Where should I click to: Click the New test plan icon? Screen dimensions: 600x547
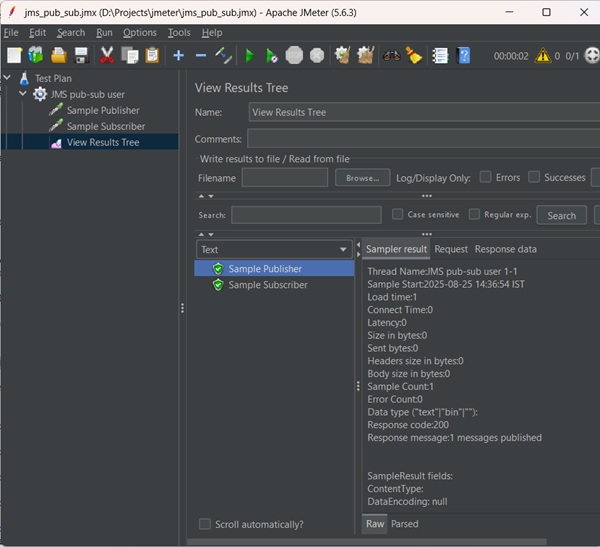pyautogui.click(x=15, y=56)
